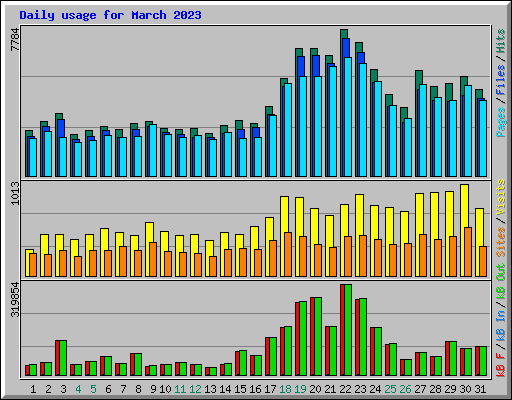The width and height of the screenshot is (512, 400).
Task: Select green weekend day label "11"
Action: (180, 389)
